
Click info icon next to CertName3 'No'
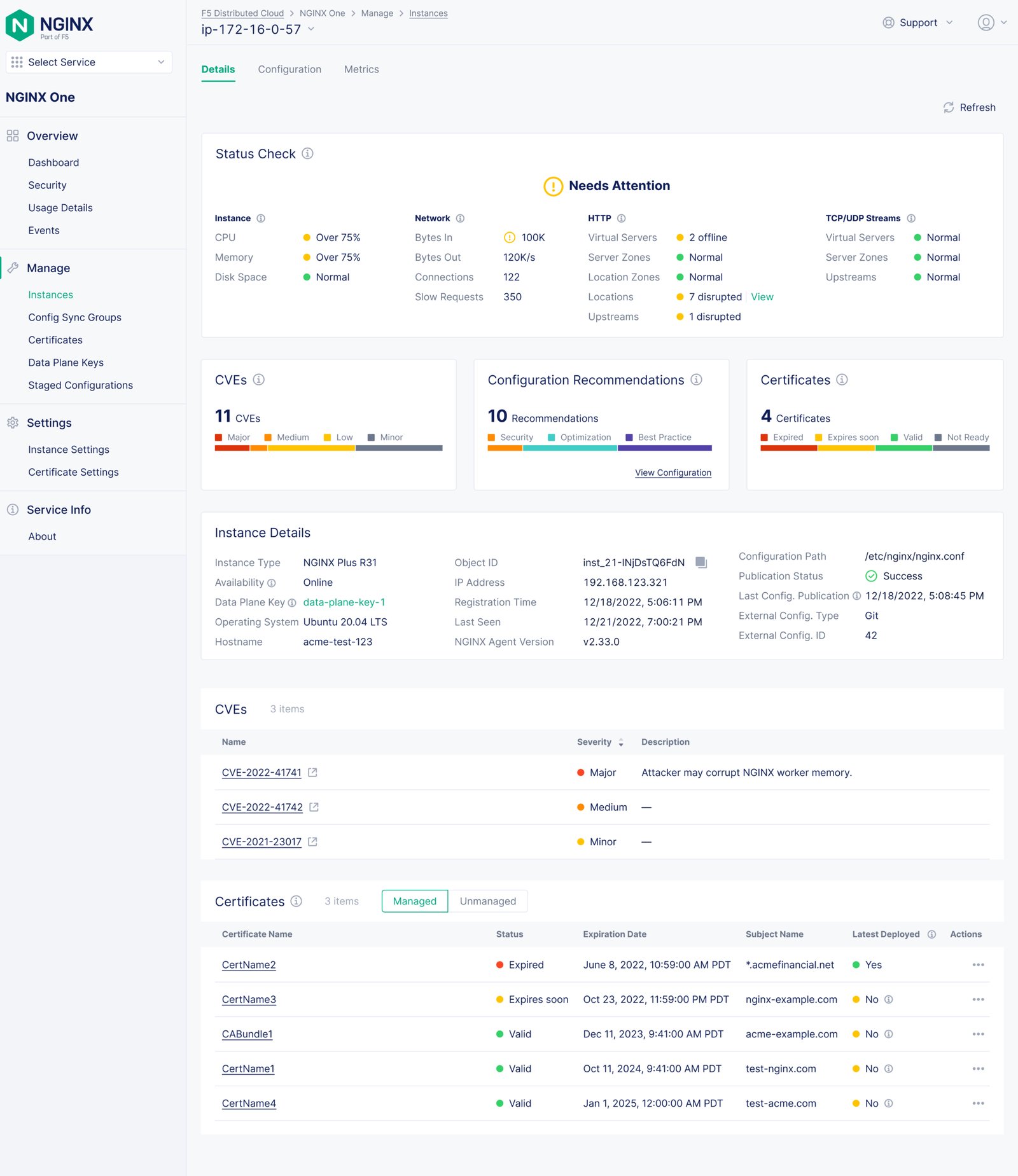point(889,999)
